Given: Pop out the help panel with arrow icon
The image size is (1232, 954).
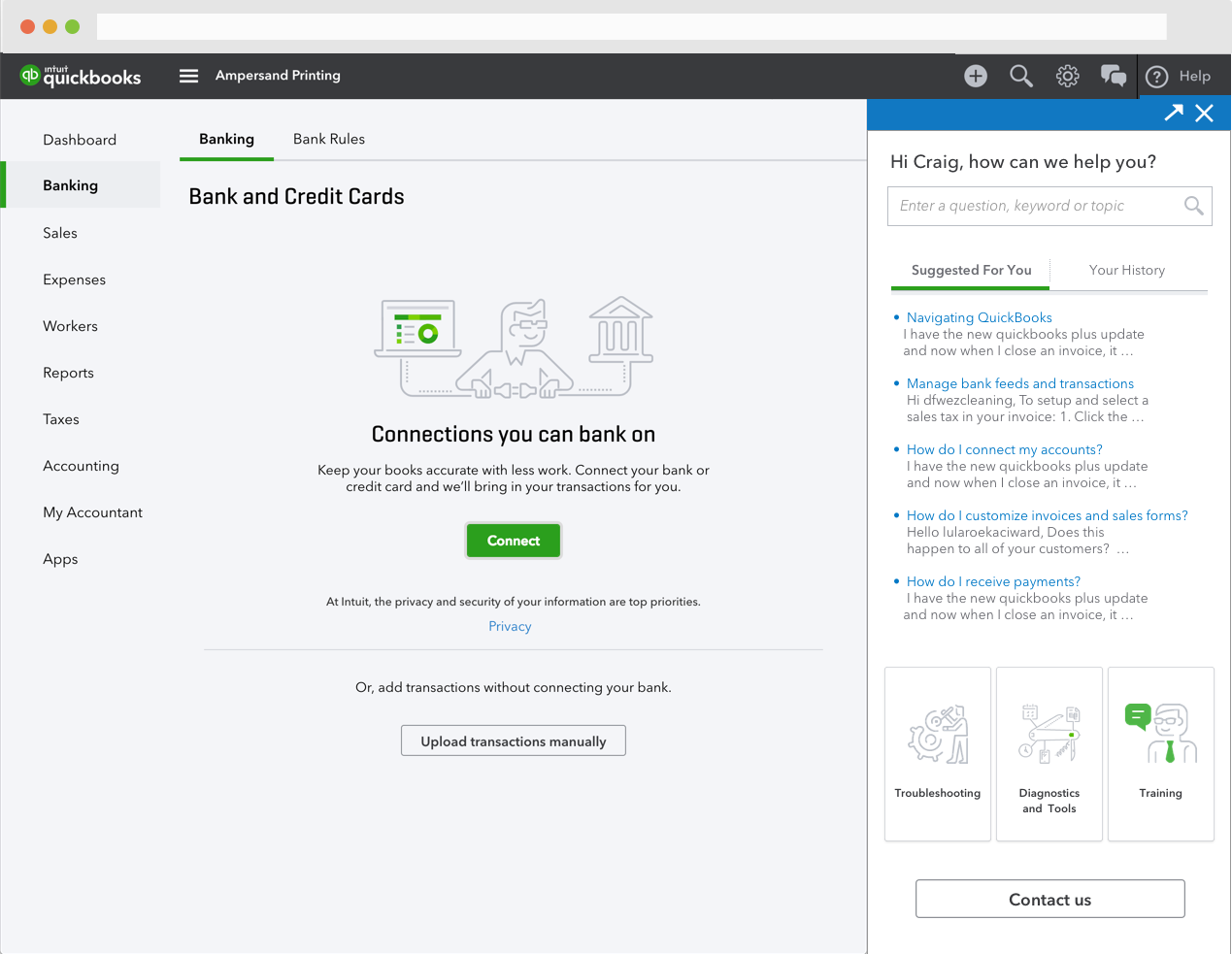Looking at the screenshot, I should (x=1174, y=113).
